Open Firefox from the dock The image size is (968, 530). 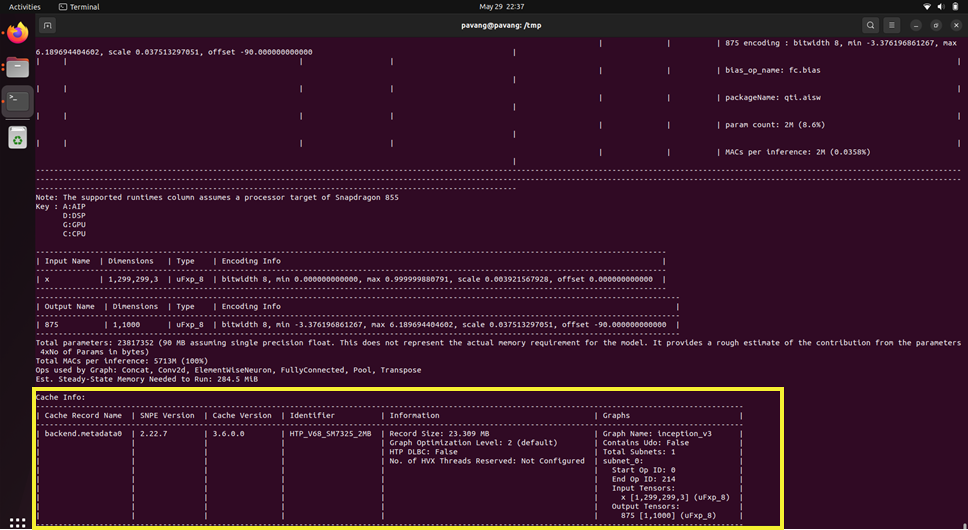pos(17,33)
